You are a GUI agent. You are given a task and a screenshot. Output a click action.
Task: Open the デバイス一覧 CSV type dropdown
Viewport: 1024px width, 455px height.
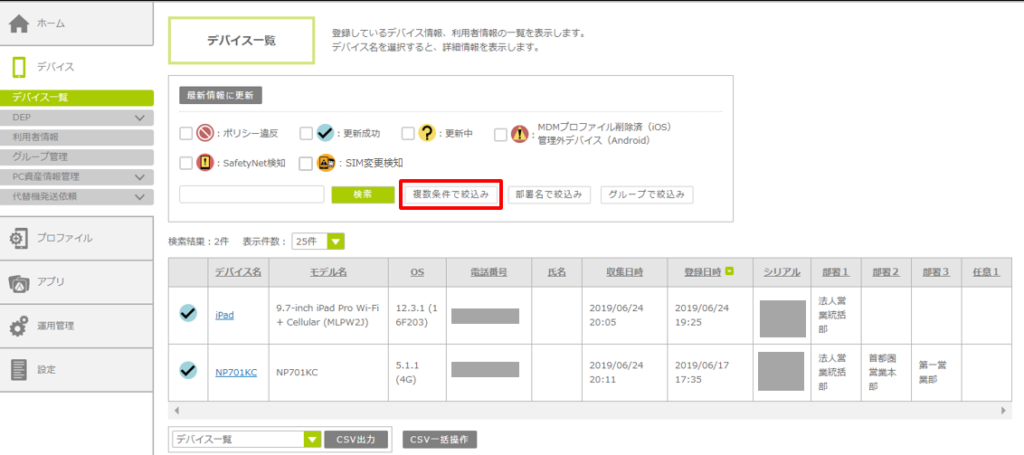245,439
